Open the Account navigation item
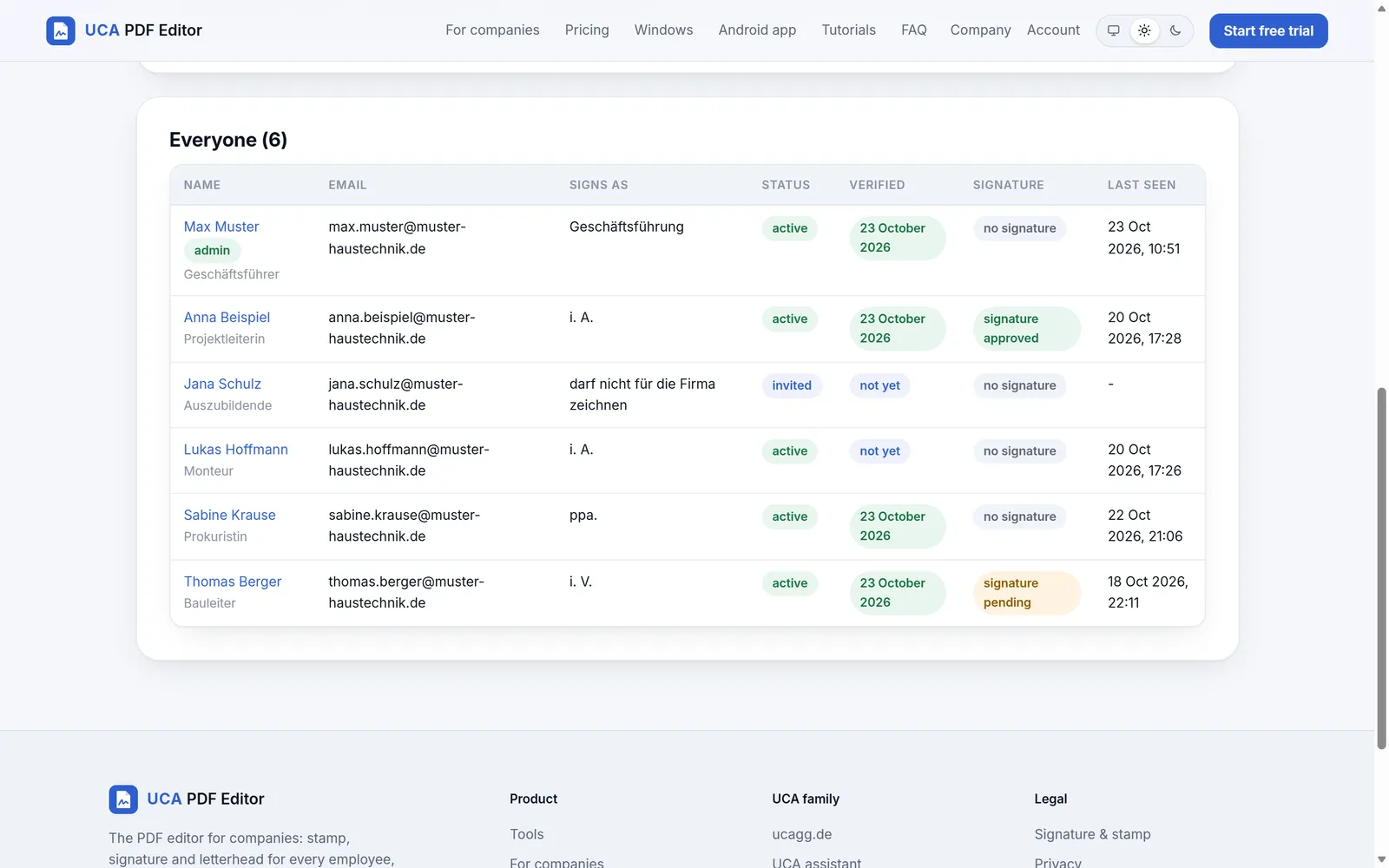This screenshot has width=1389, height=868. (1053, 30)
